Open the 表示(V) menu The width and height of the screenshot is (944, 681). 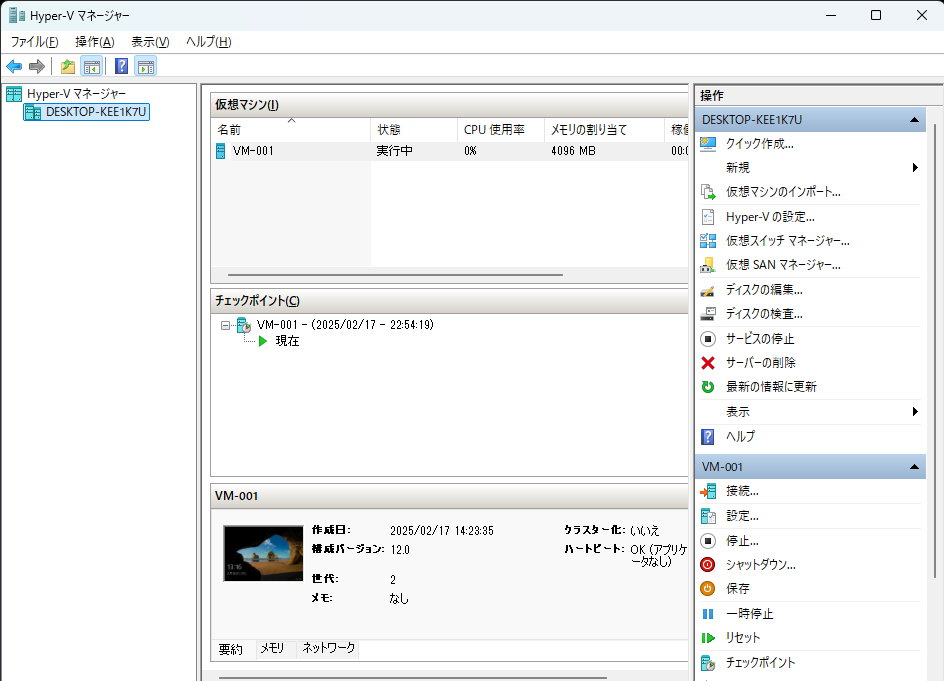(150, 42)
